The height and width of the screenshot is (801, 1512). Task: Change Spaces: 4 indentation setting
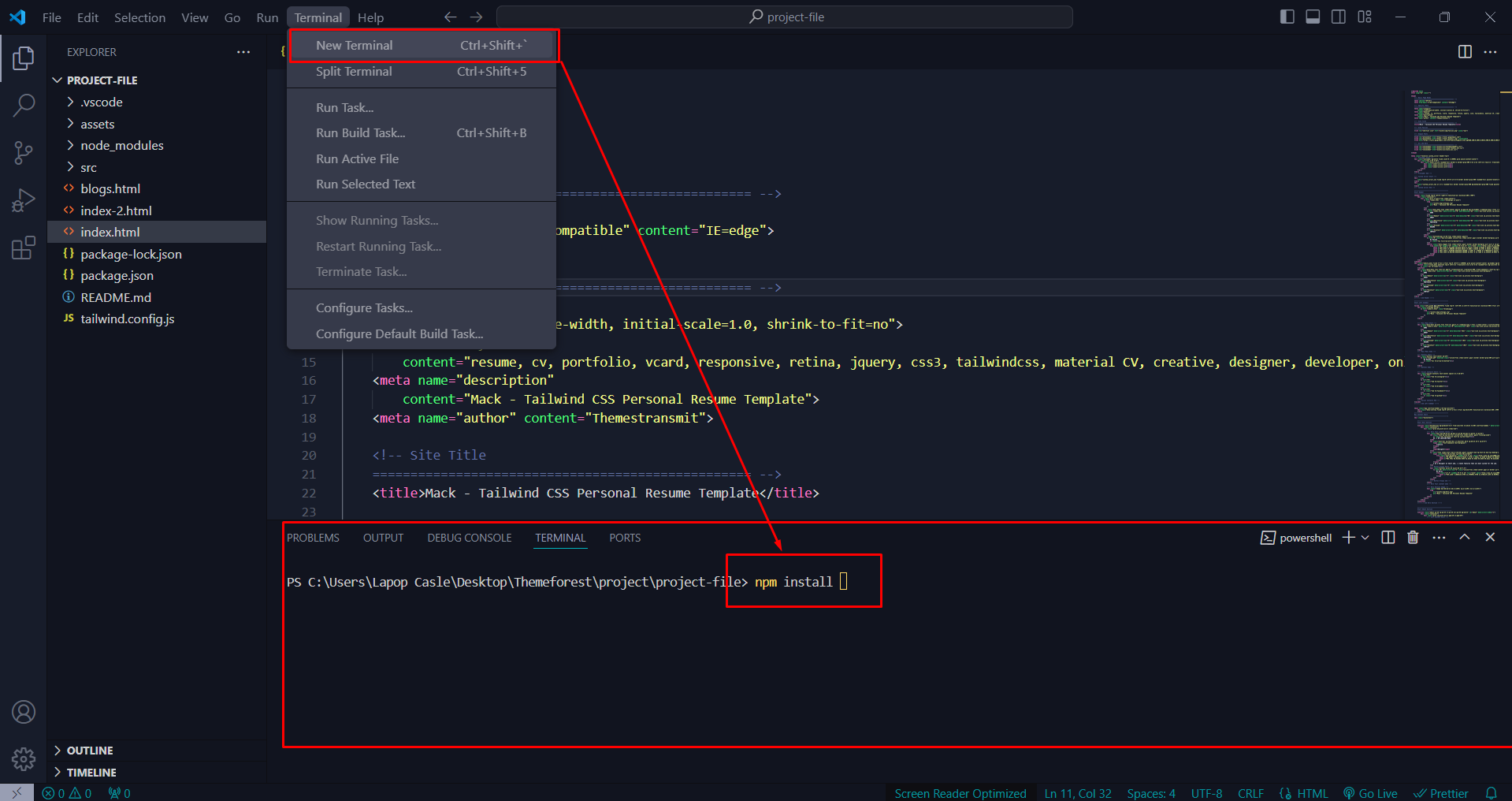point(1151,793)
